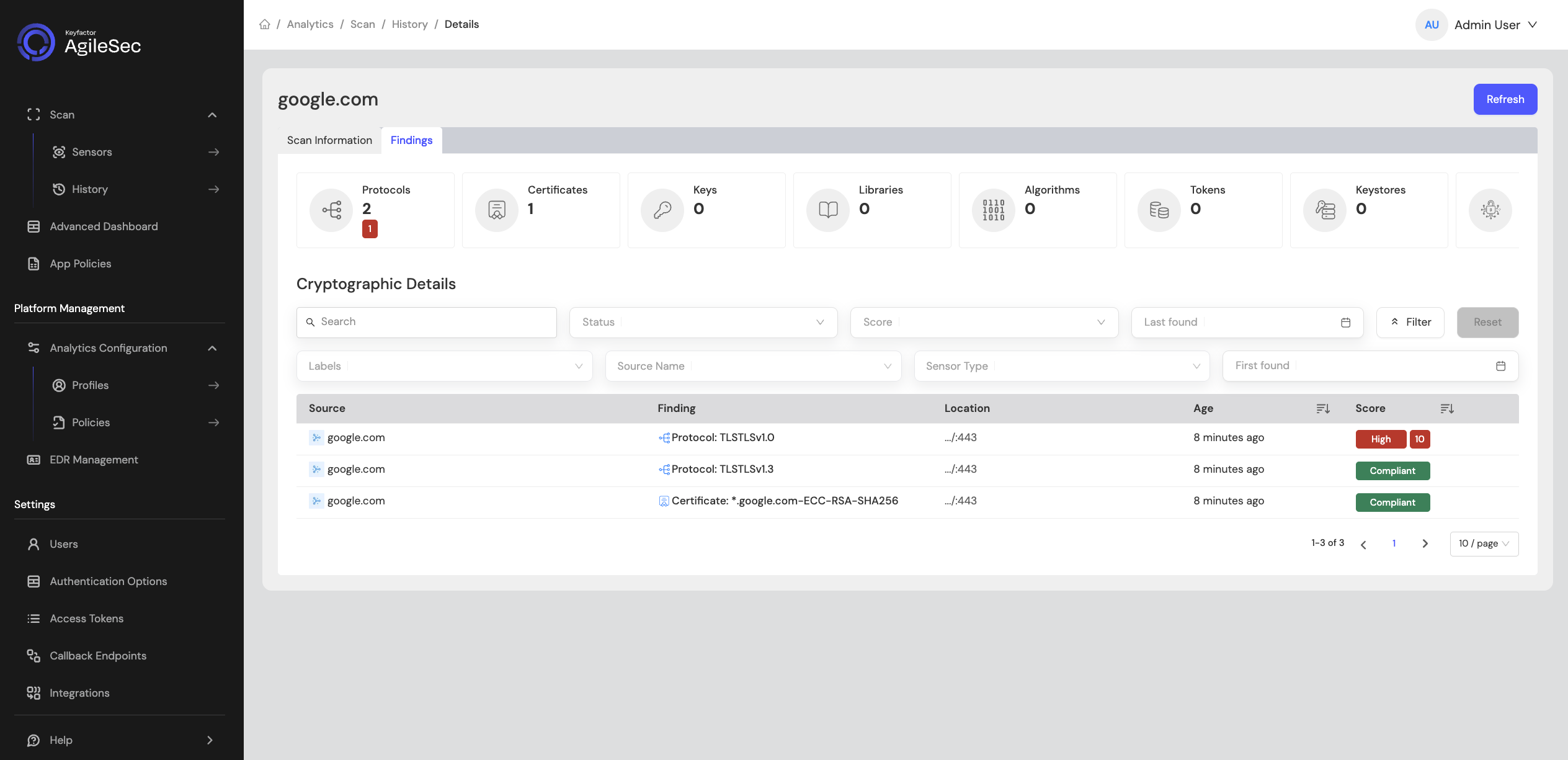The width and height of the screenshot is (1568, 760).
Task: Collapse the Scan sidebar section
Action: pyautogui.click(x=212, y=115)
